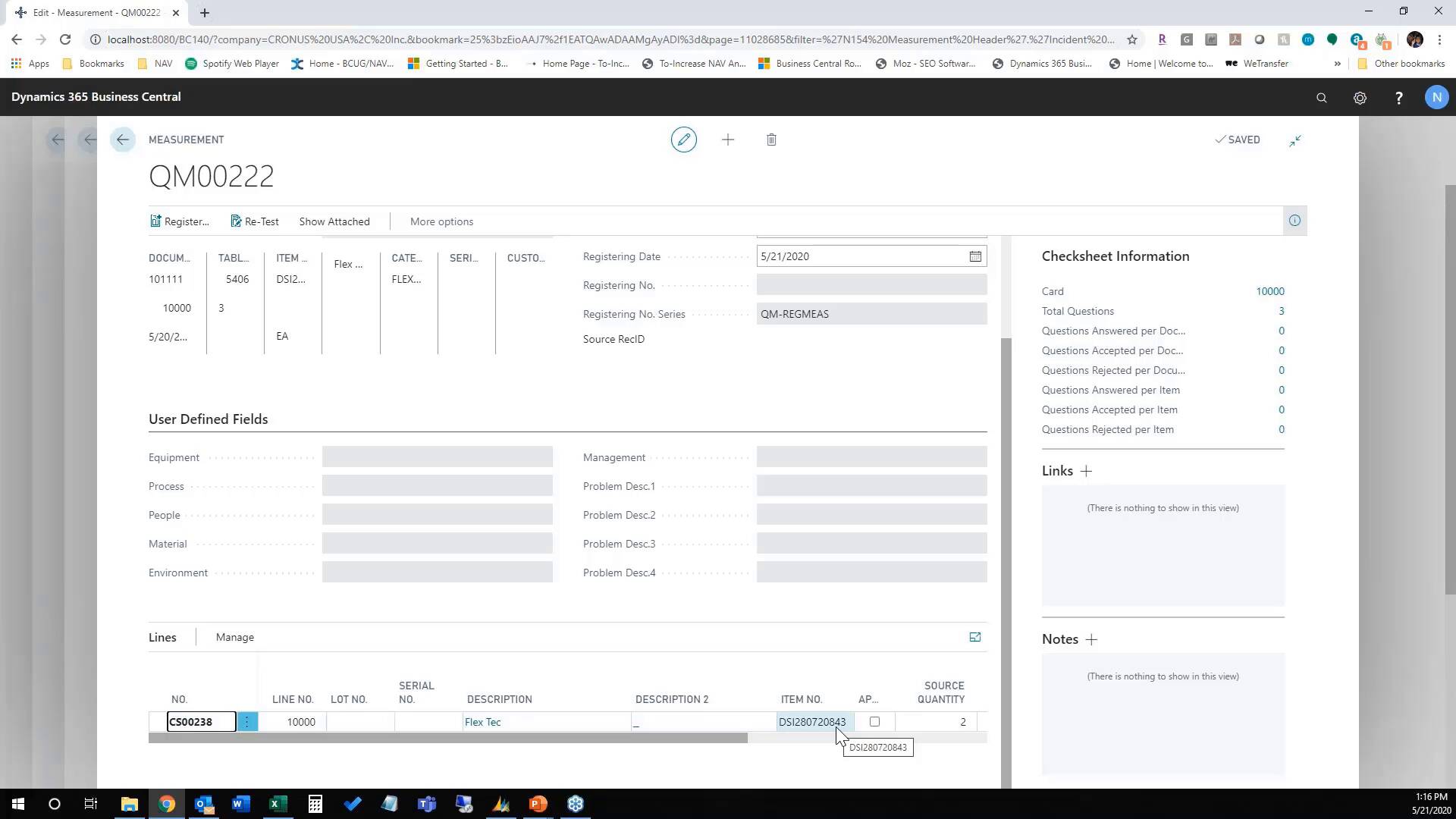This screenshot has width=1456, height=819.
Task: Expand the Lines part to full view
Action: click(975, 637)
